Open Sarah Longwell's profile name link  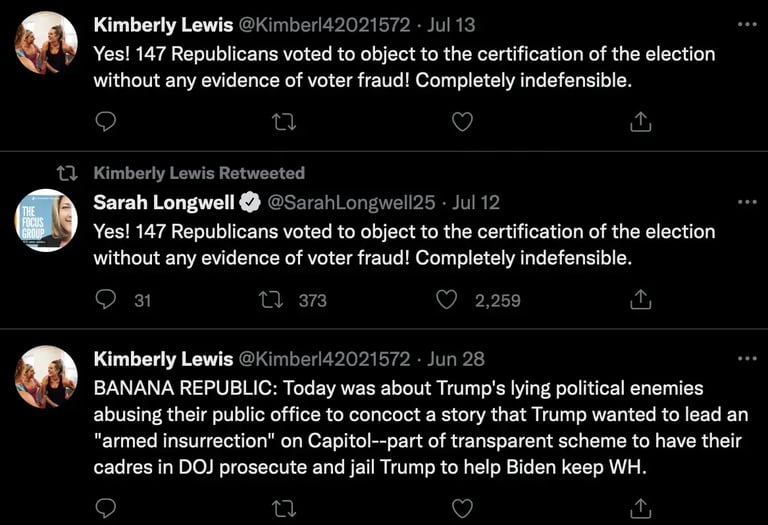point(164,202)
